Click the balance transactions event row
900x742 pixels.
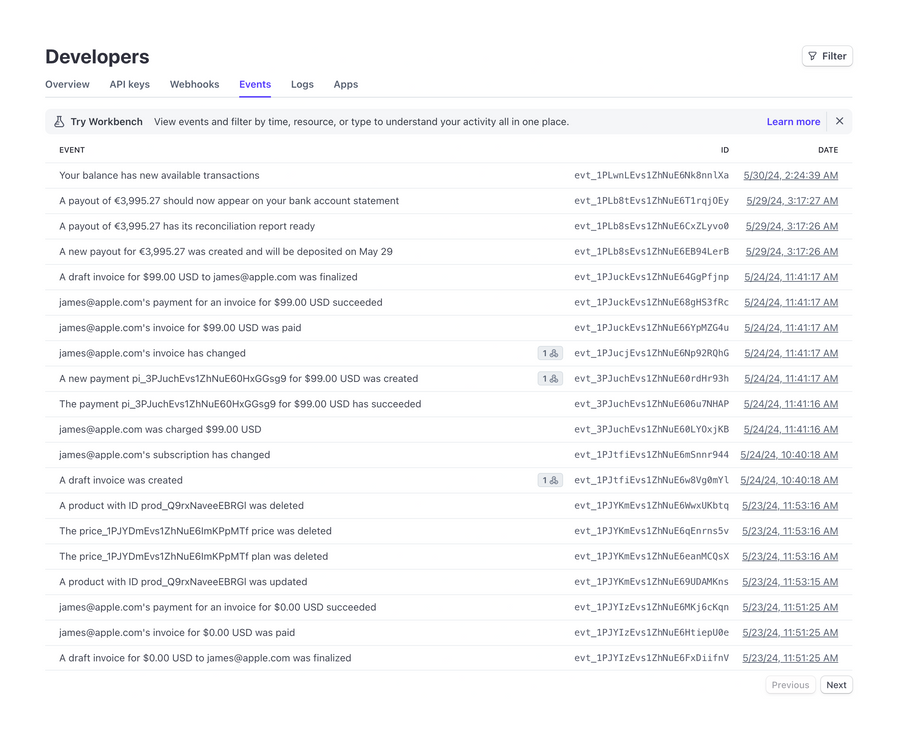(300, 175)
